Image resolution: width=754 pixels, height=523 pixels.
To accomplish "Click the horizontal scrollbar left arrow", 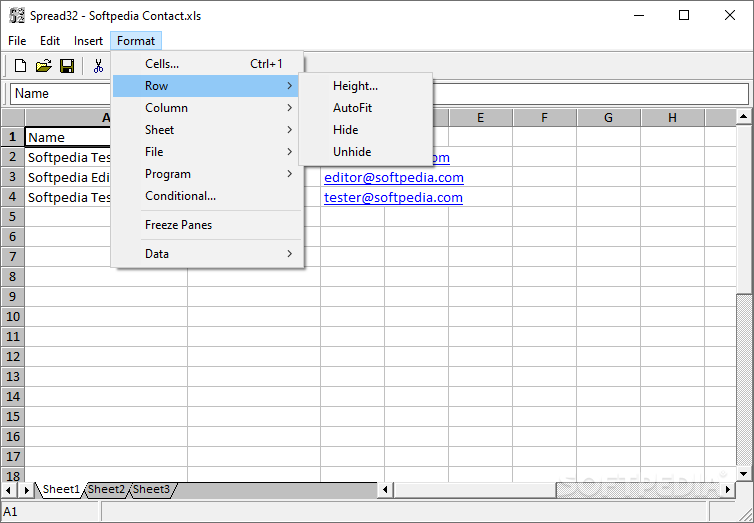I will (385, 490).
